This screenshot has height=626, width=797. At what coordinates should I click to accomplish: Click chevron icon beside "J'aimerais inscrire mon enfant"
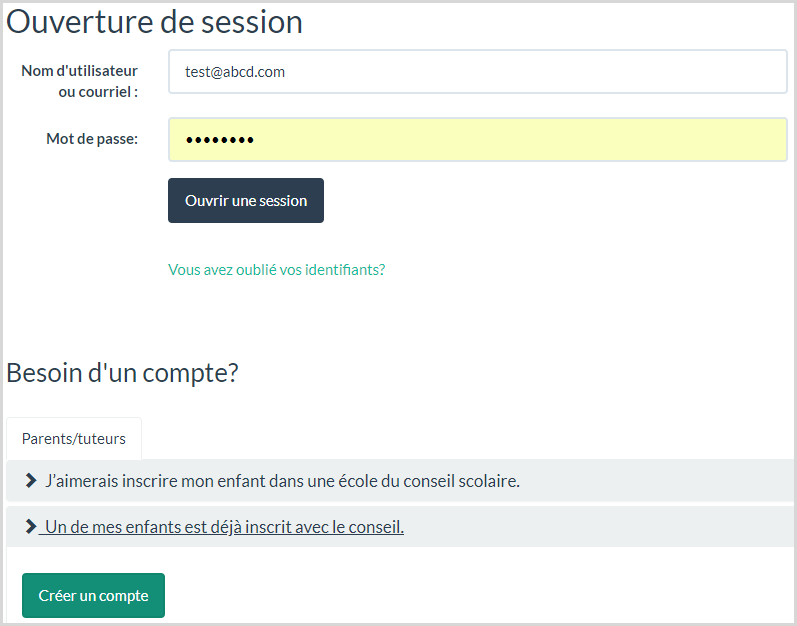[x=31, y=481]
